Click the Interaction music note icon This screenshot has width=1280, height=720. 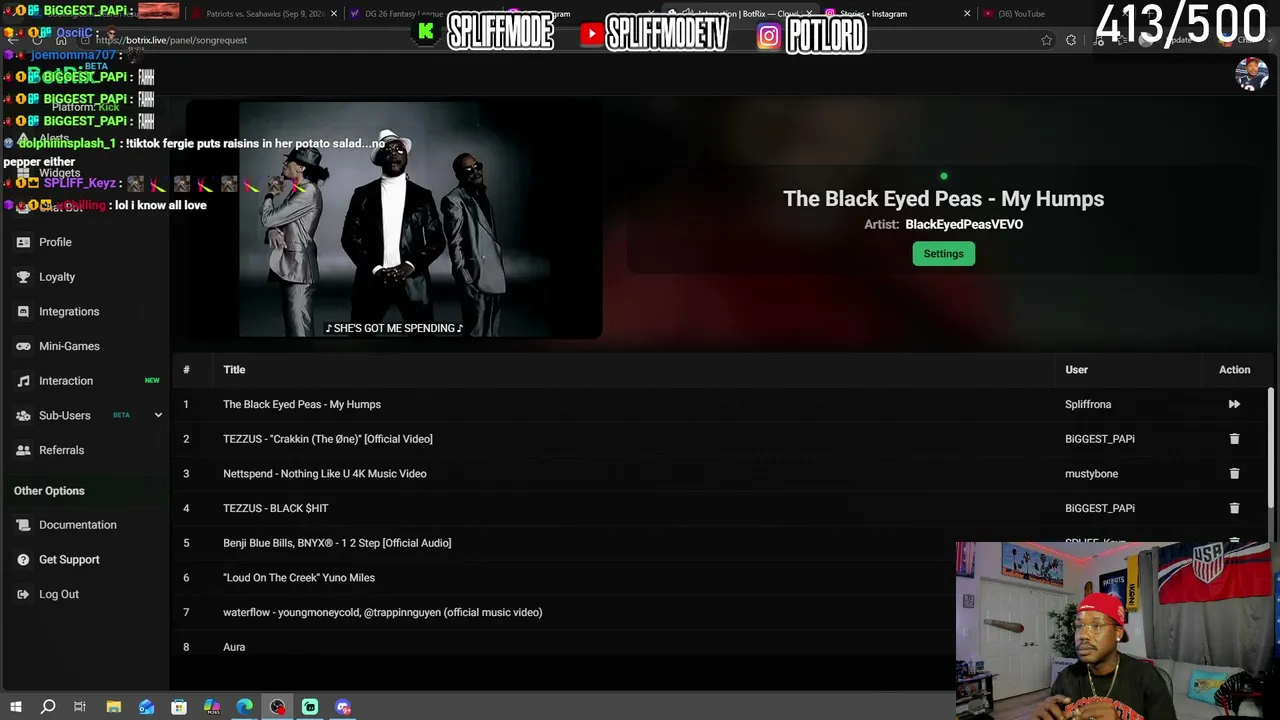23,381
